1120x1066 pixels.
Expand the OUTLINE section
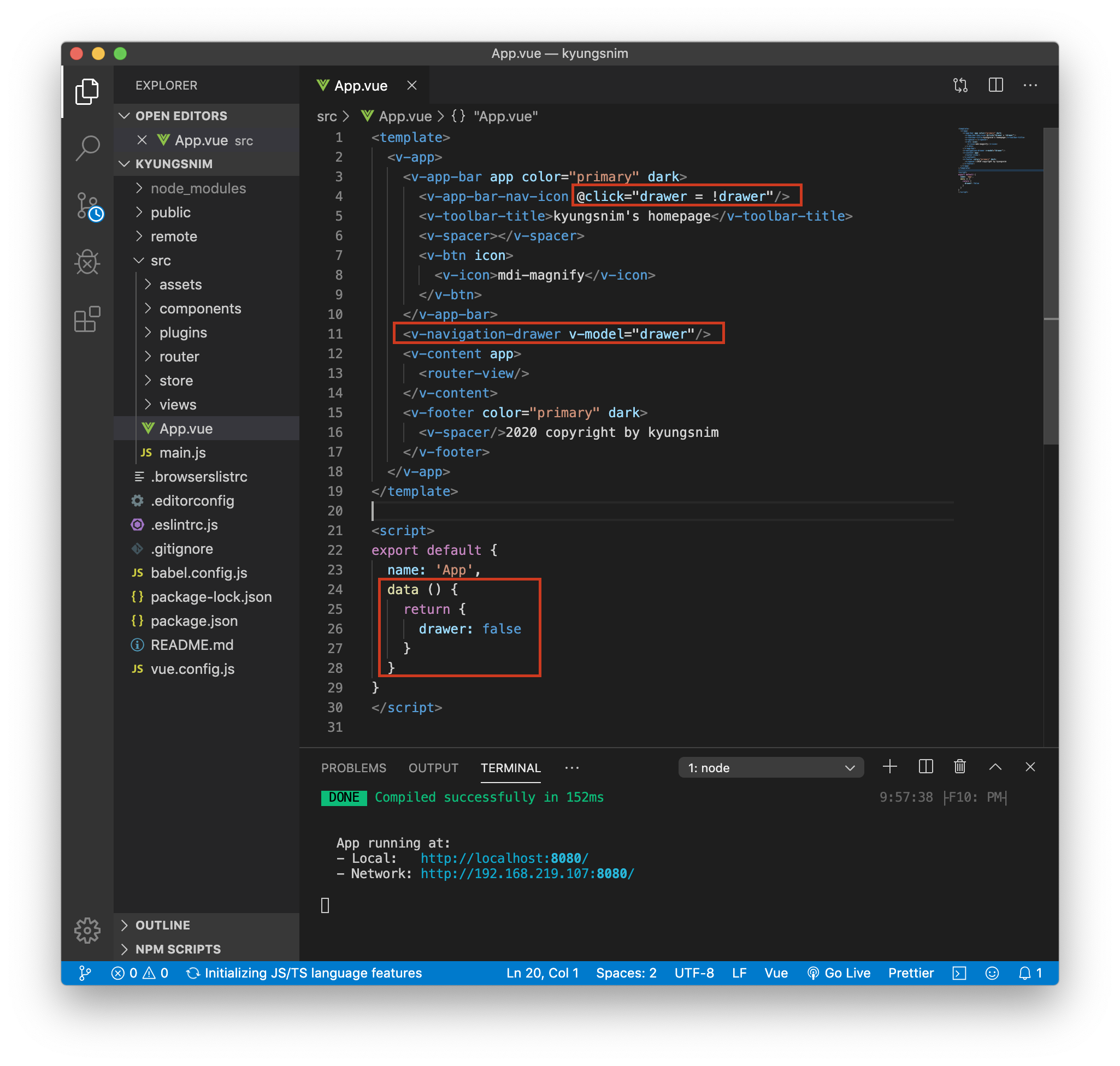(x=163, y=925)
